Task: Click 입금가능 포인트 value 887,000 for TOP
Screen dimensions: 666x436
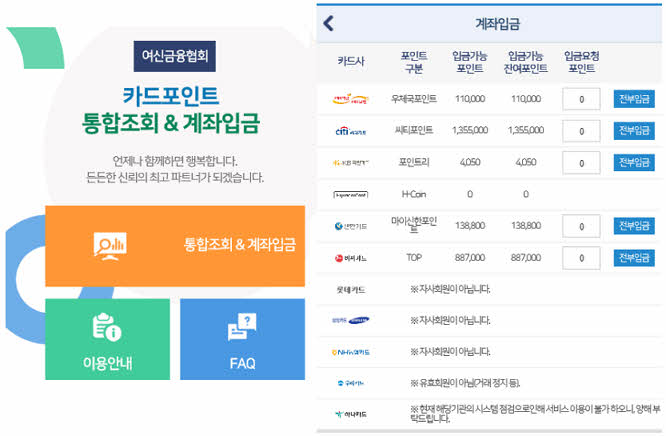Action: (470, 258)
